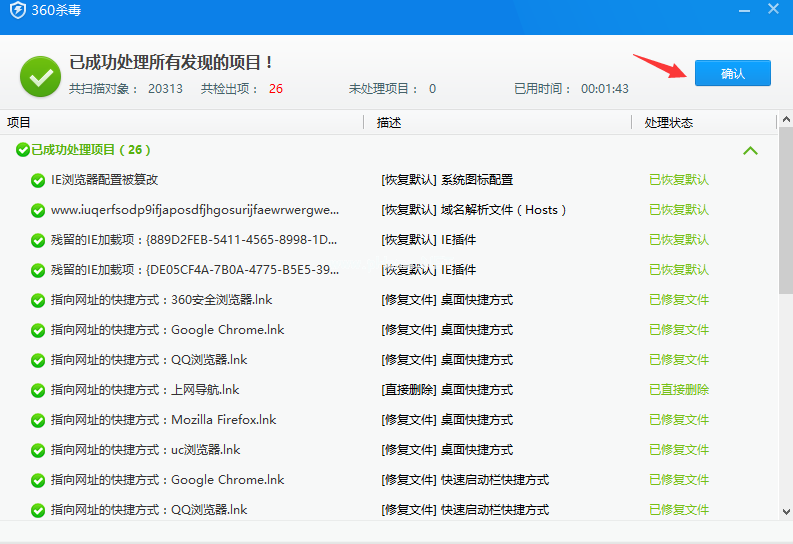Click 已恢复默认 status of the Hosts entry
Screen dimensions: 793x544
point(678,210)
